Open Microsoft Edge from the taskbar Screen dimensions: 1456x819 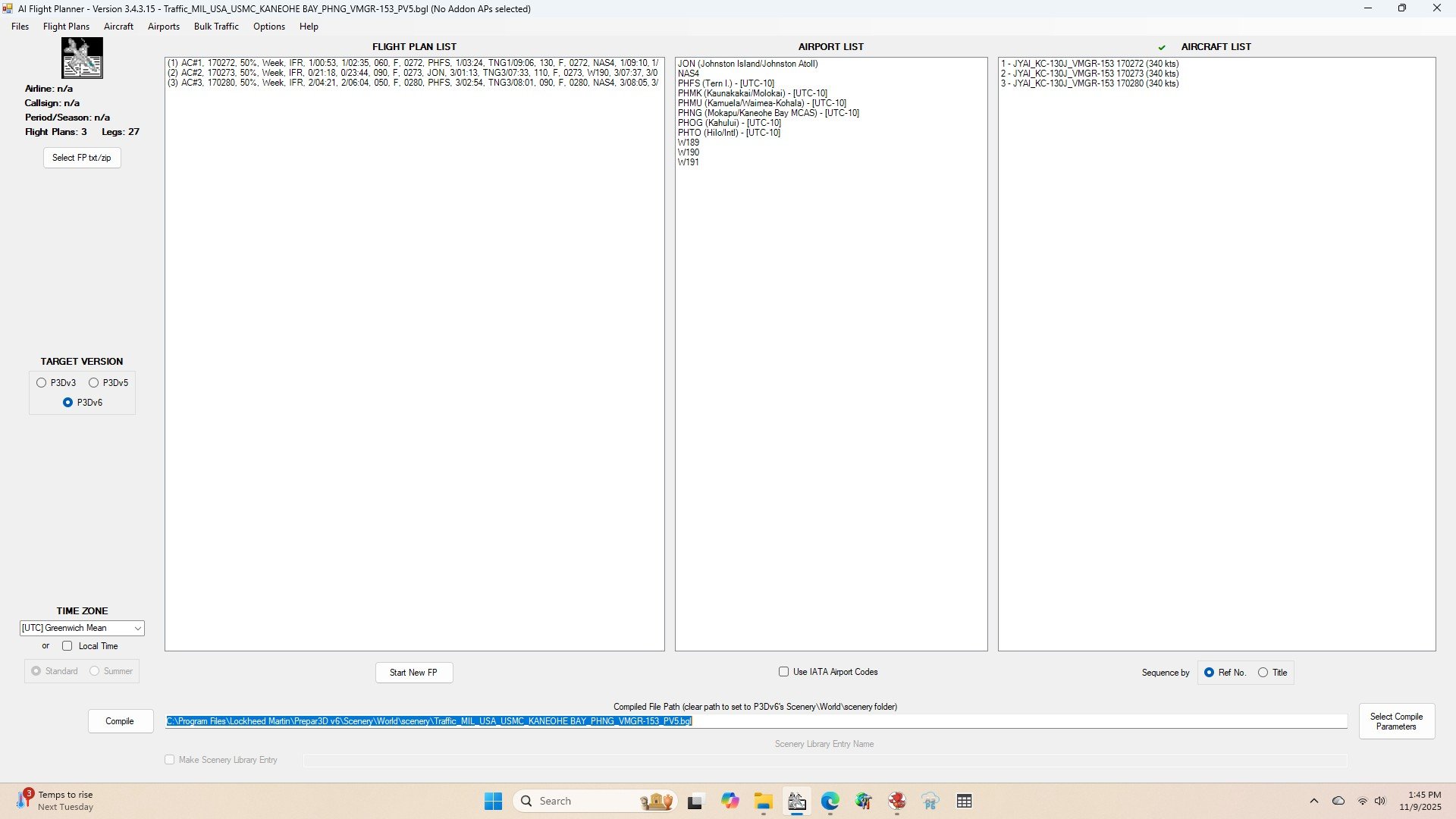[830, 802]
